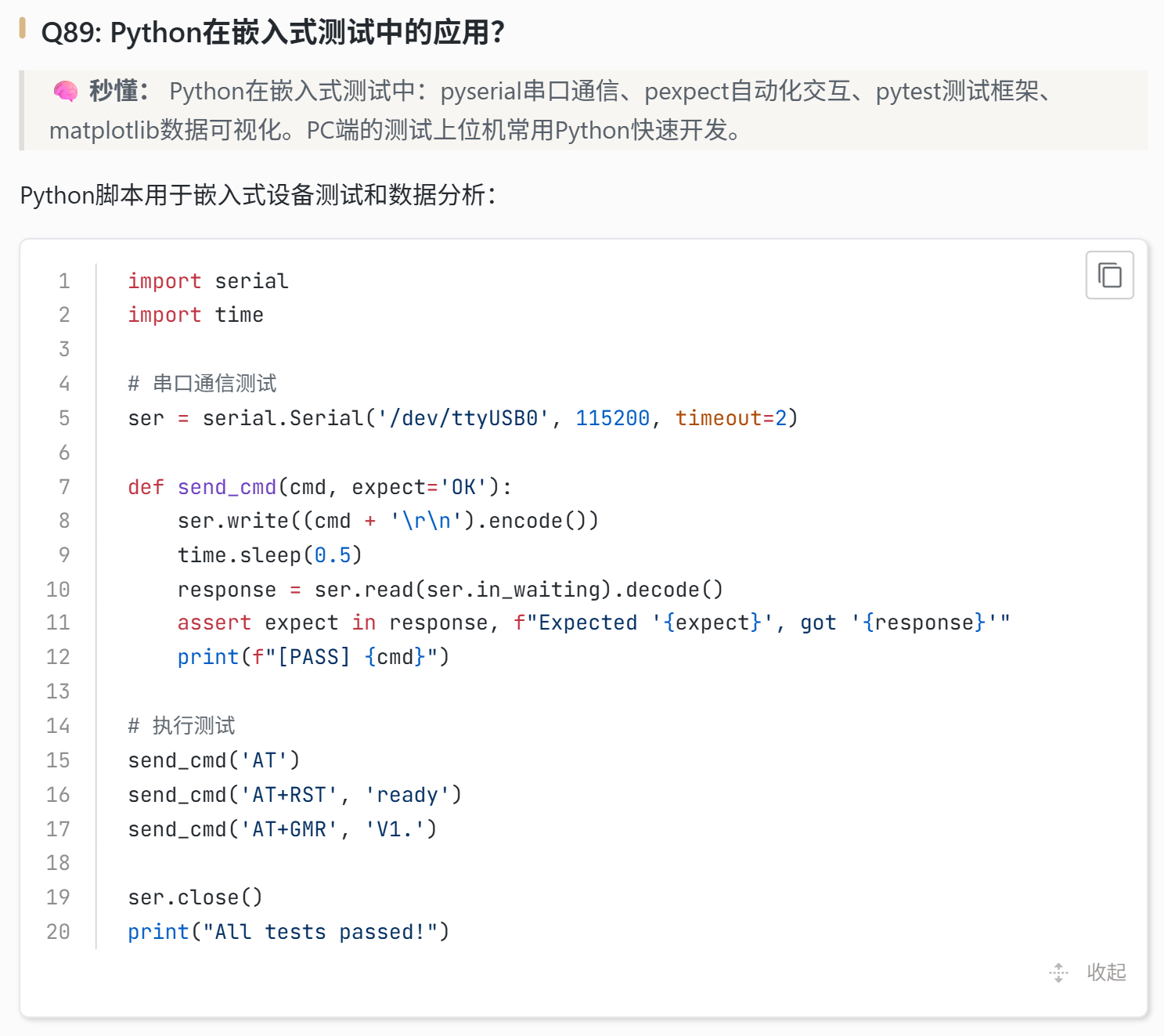Screen dimensions: 1164x1036
Task: Click the brain emoji beside 秒懂
Action: click(66, 92)
